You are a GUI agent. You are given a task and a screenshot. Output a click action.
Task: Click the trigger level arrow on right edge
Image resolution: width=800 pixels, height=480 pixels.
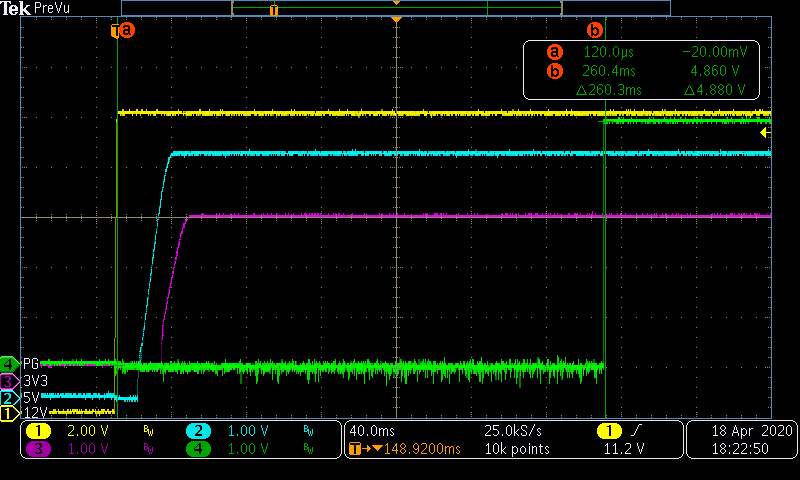[765, 132]
